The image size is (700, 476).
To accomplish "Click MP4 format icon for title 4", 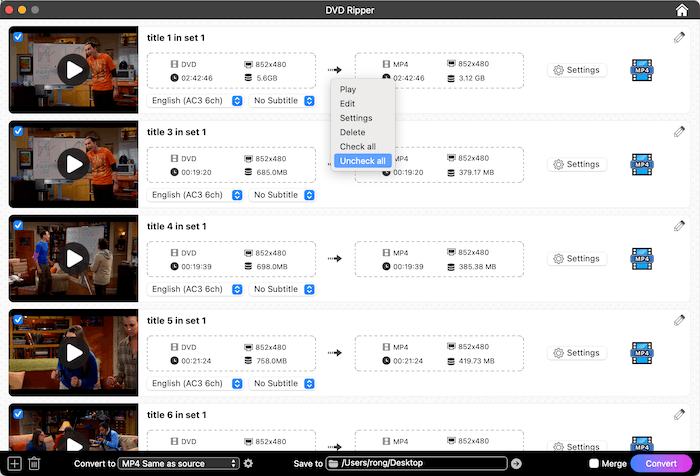I will tap(641, 259).
